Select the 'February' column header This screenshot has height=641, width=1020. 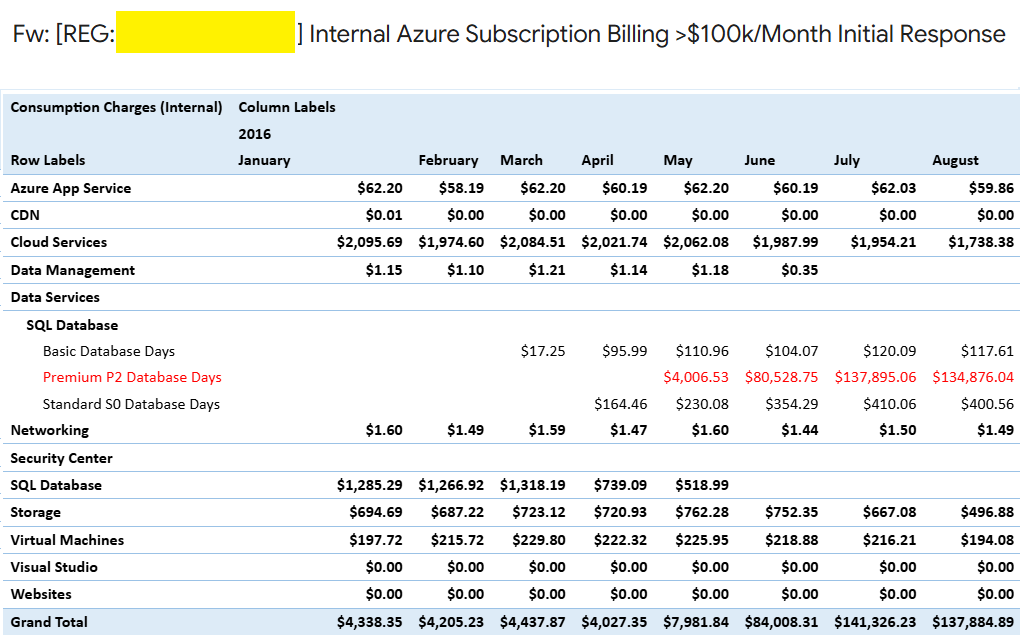click(448, 160)
